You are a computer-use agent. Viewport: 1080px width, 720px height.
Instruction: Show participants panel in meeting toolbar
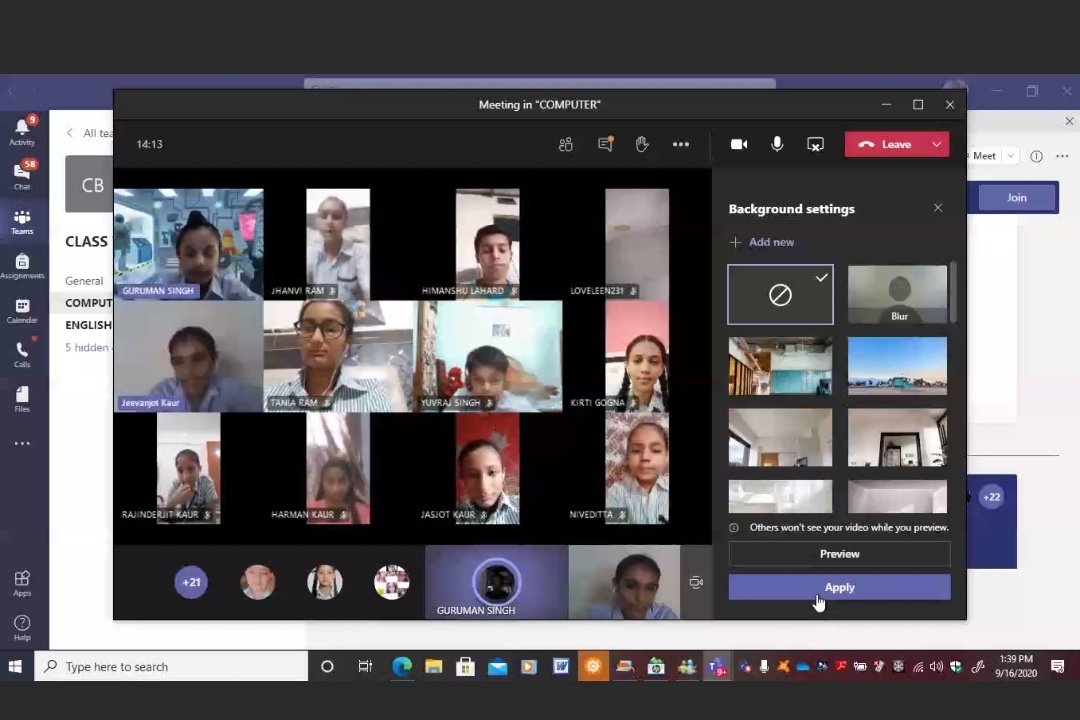(x=565, y=144)
